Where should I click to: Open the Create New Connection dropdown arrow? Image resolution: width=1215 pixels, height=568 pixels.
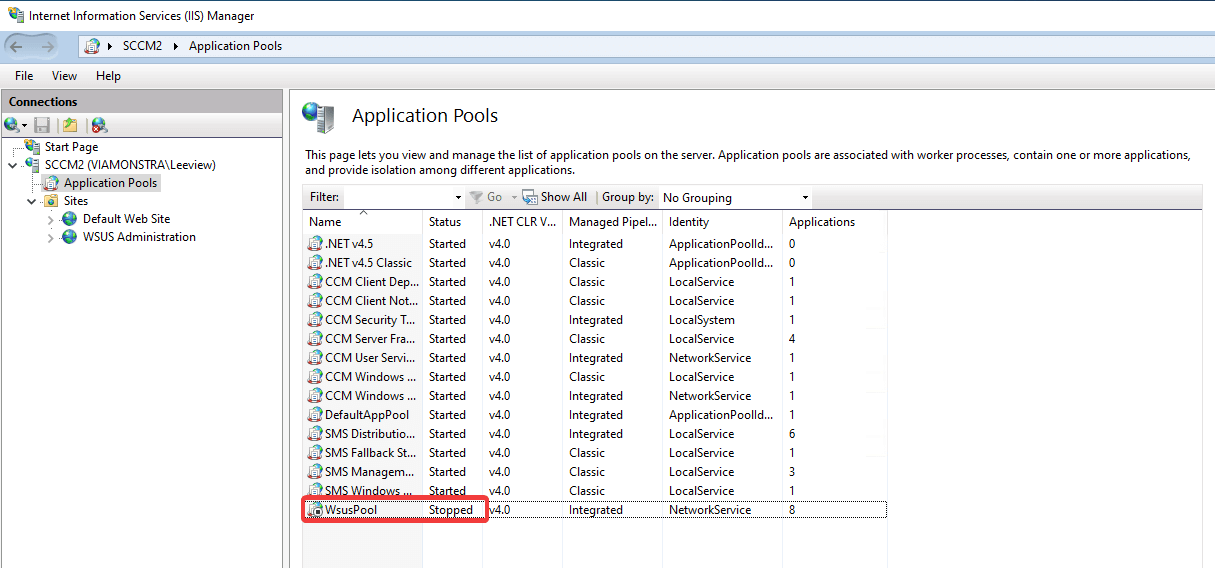pyautogui.click(x=25, y=126)
